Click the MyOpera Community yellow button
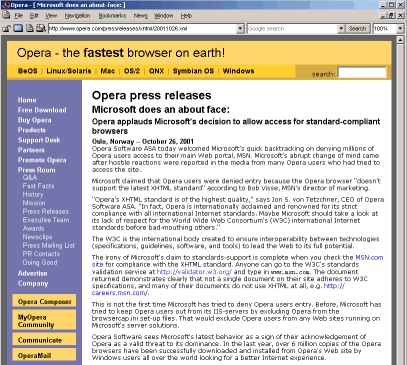The height and width of the screenshot is (365, 407). click(x=44, y=320)
